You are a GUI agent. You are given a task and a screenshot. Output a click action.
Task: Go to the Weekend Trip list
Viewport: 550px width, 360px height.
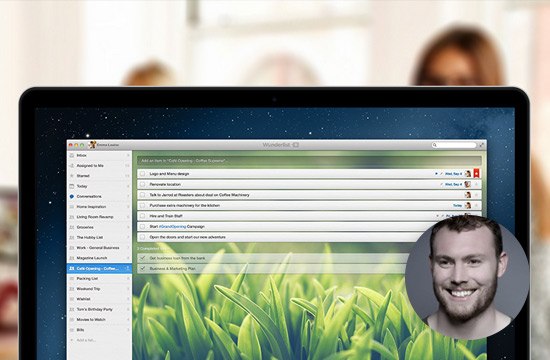(99, 289)
